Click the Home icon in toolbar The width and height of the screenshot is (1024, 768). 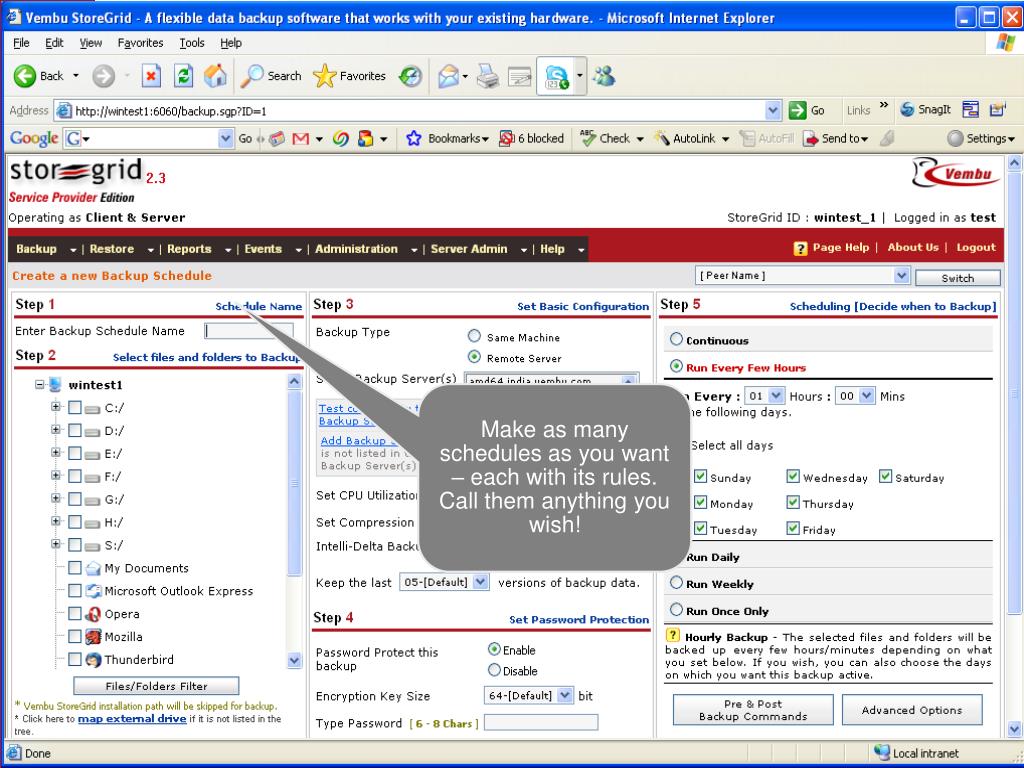[x=215, y=76]
